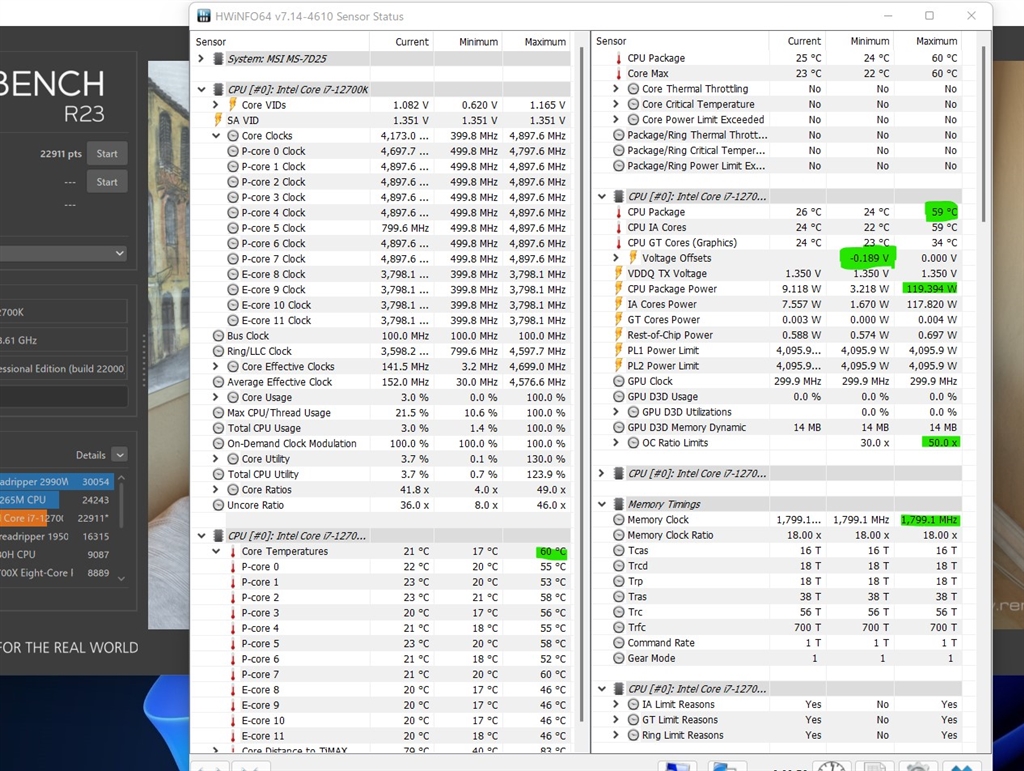
Task: Click lightning bolt icon beside Core VIDs
Action: (232, 104)
